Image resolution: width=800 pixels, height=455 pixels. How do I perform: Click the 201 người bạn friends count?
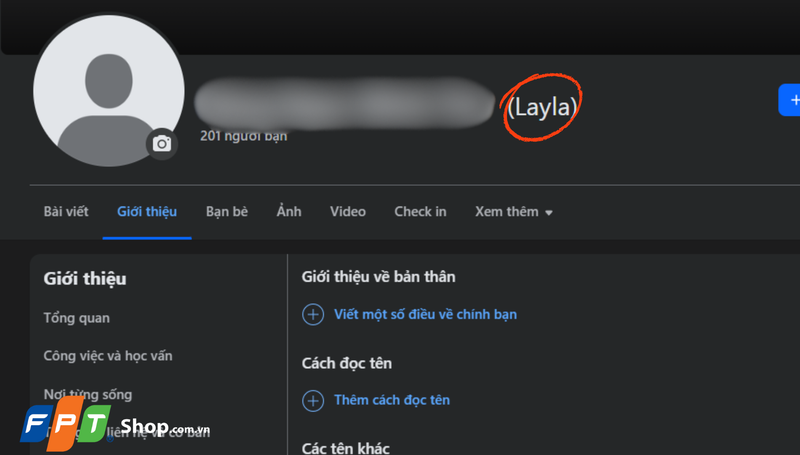243,136
